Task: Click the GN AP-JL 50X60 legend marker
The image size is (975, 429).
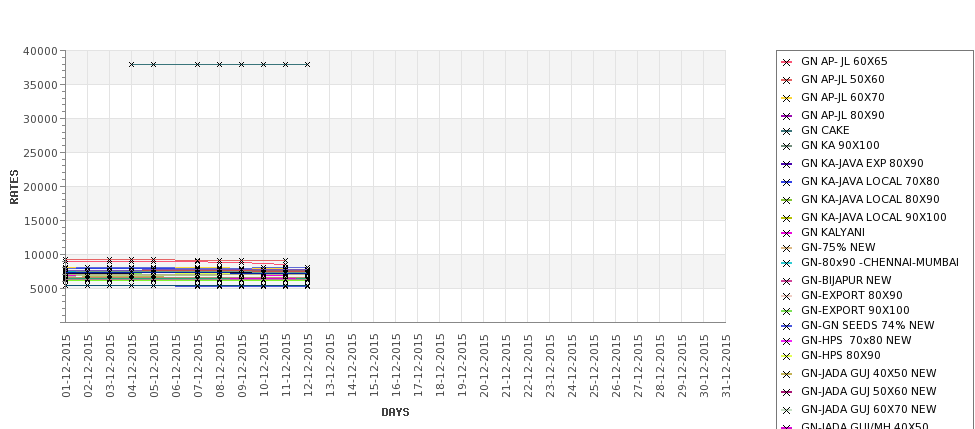Action: 787,80
